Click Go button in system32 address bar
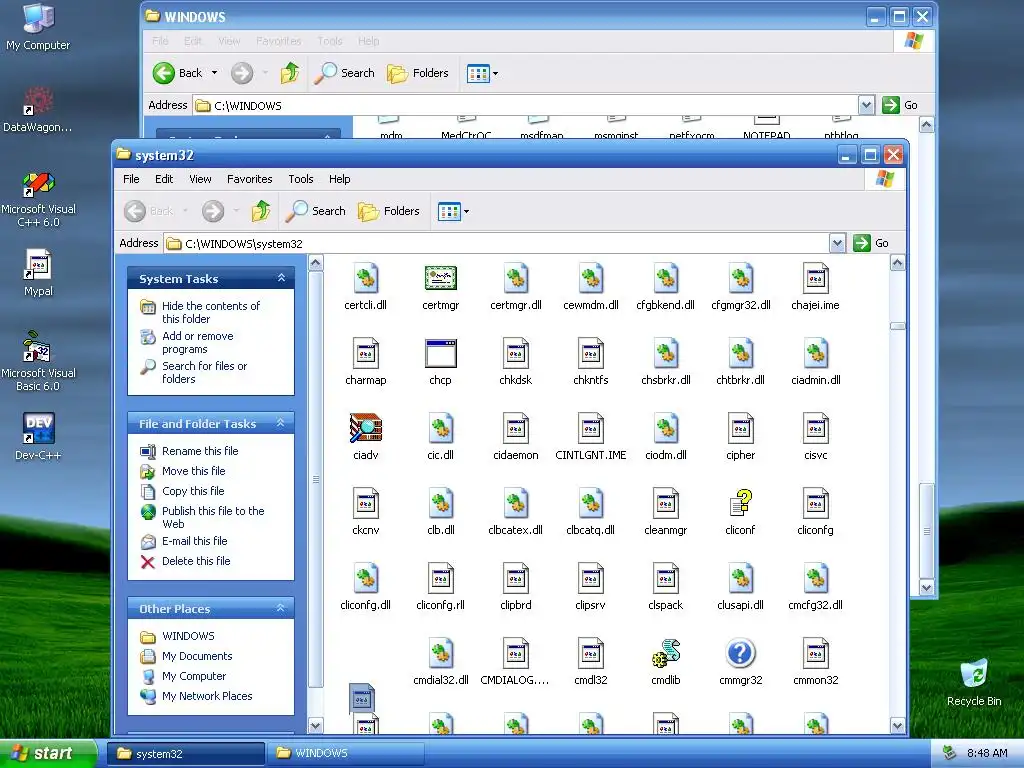 coord(872,243)
